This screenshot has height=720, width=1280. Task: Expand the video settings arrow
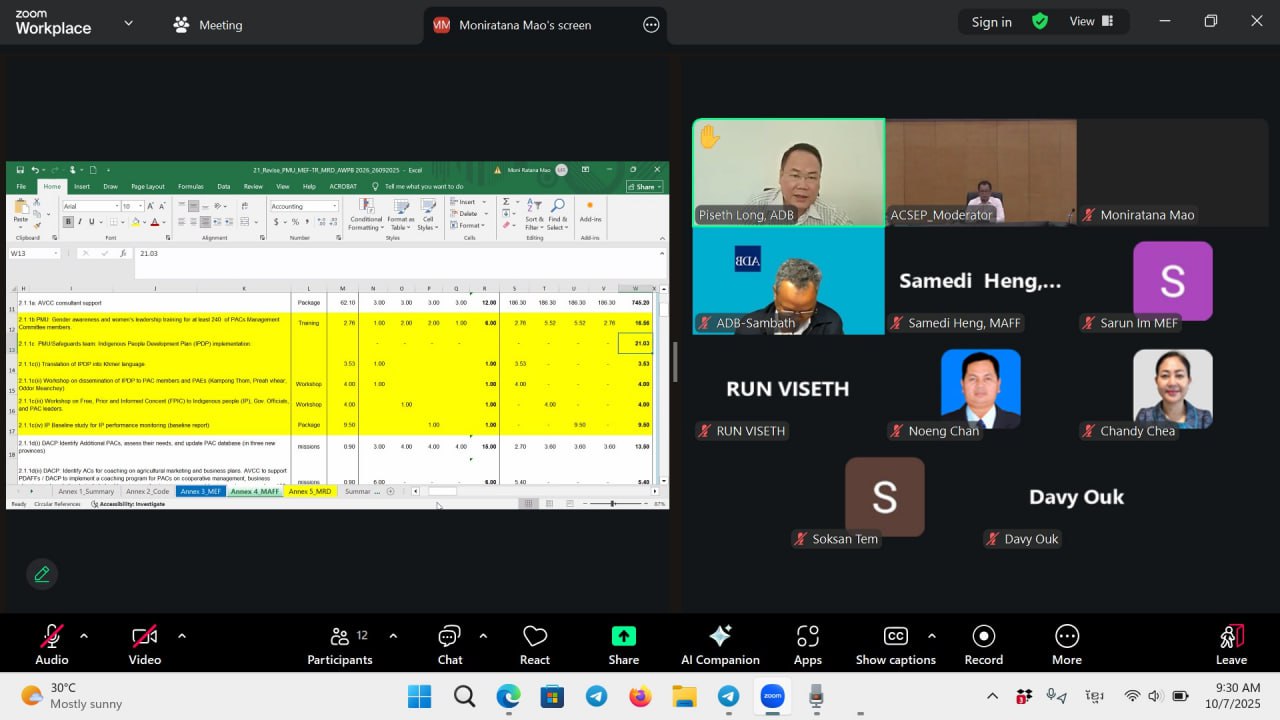(181, 636)
